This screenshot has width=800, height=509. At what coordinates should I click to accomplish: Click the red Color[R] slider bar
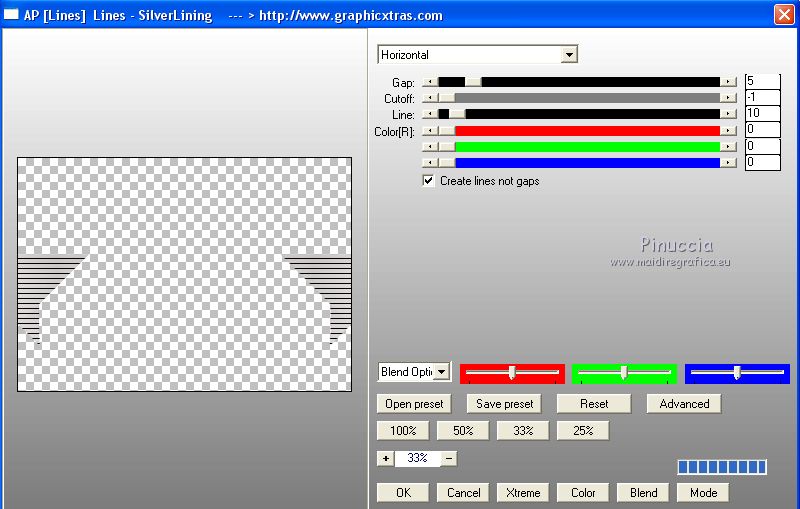point(579,131)
